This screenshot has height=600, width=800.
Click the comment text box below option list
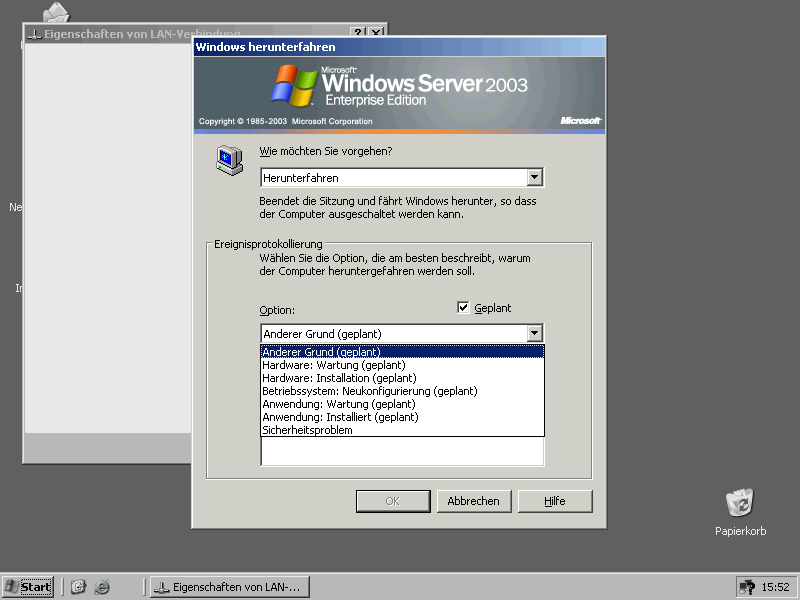[x=402, y=451]
